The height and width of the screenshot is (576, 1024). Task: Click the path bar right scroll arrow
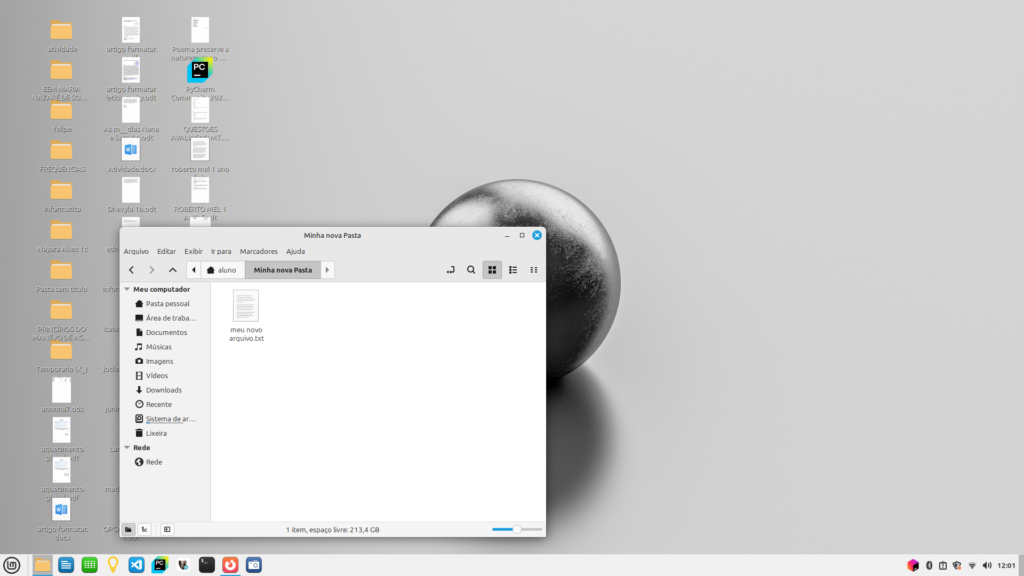click(329, 270)
